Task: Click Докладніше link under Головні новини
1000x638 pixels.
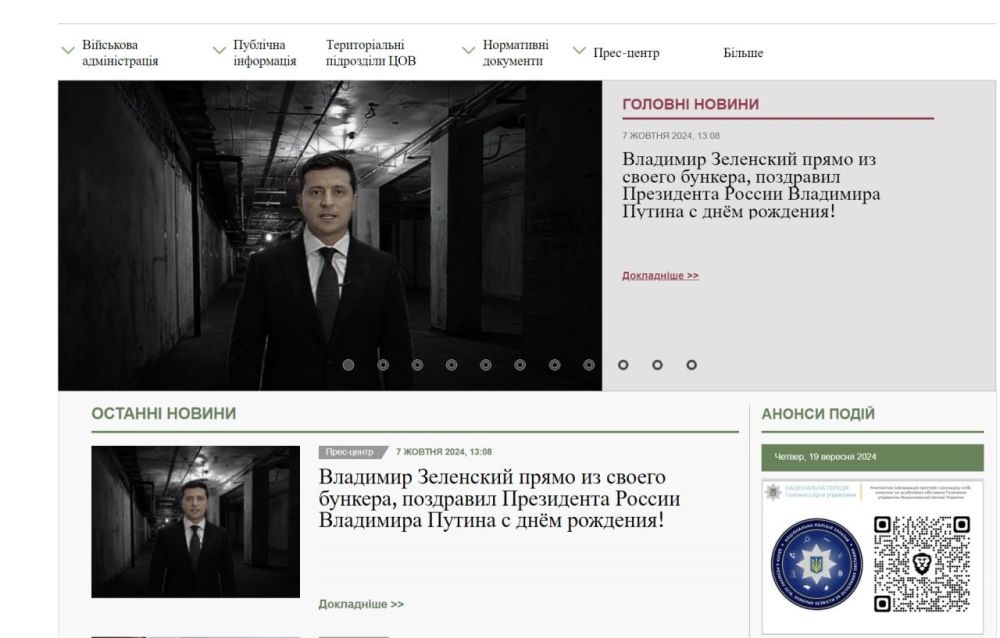Action: point(660,275)
